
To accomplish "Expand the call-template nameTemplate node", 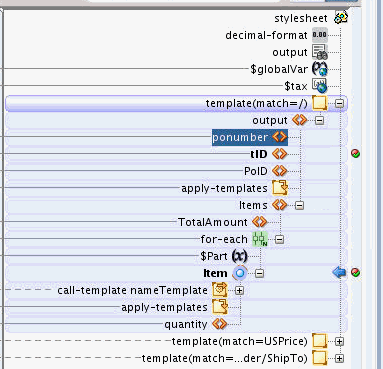I will [x=239, y=290].
